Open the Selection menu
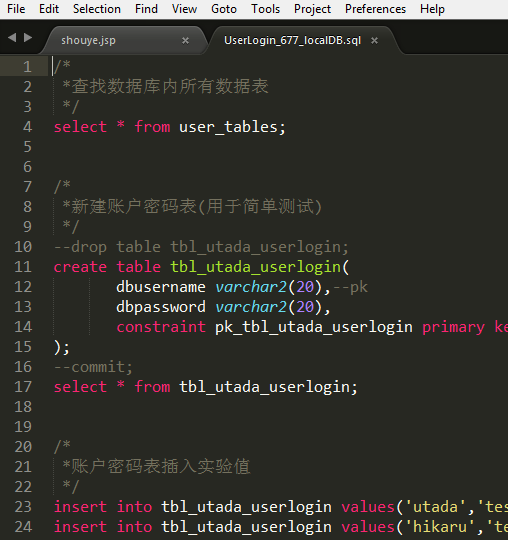 click(x=97, y=9)
